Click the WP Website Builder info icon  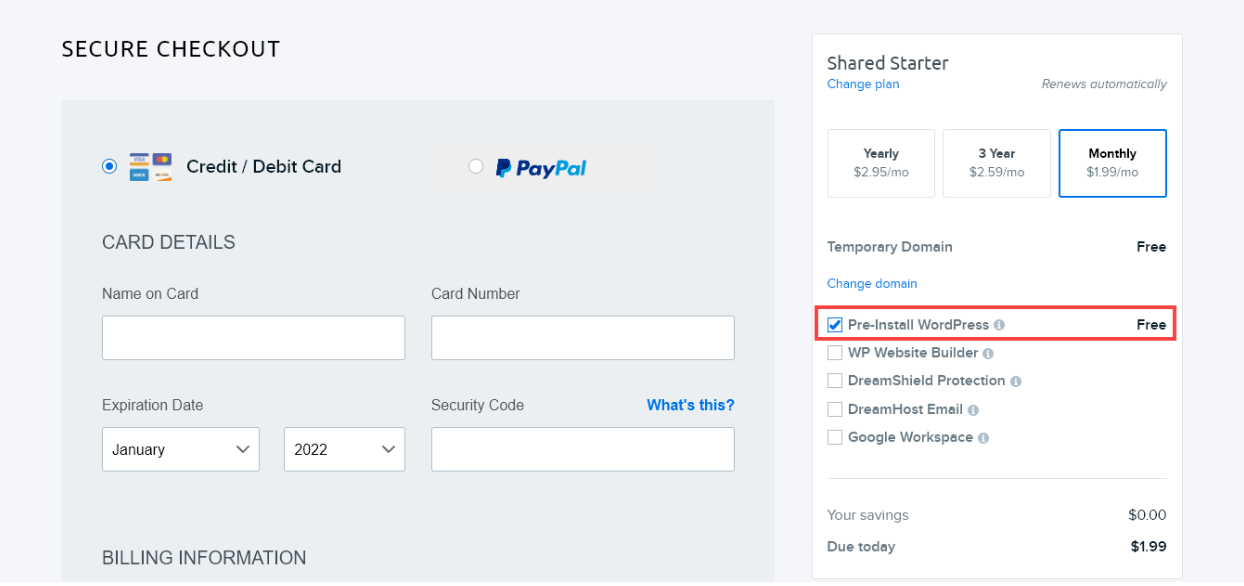click(989, 354)
